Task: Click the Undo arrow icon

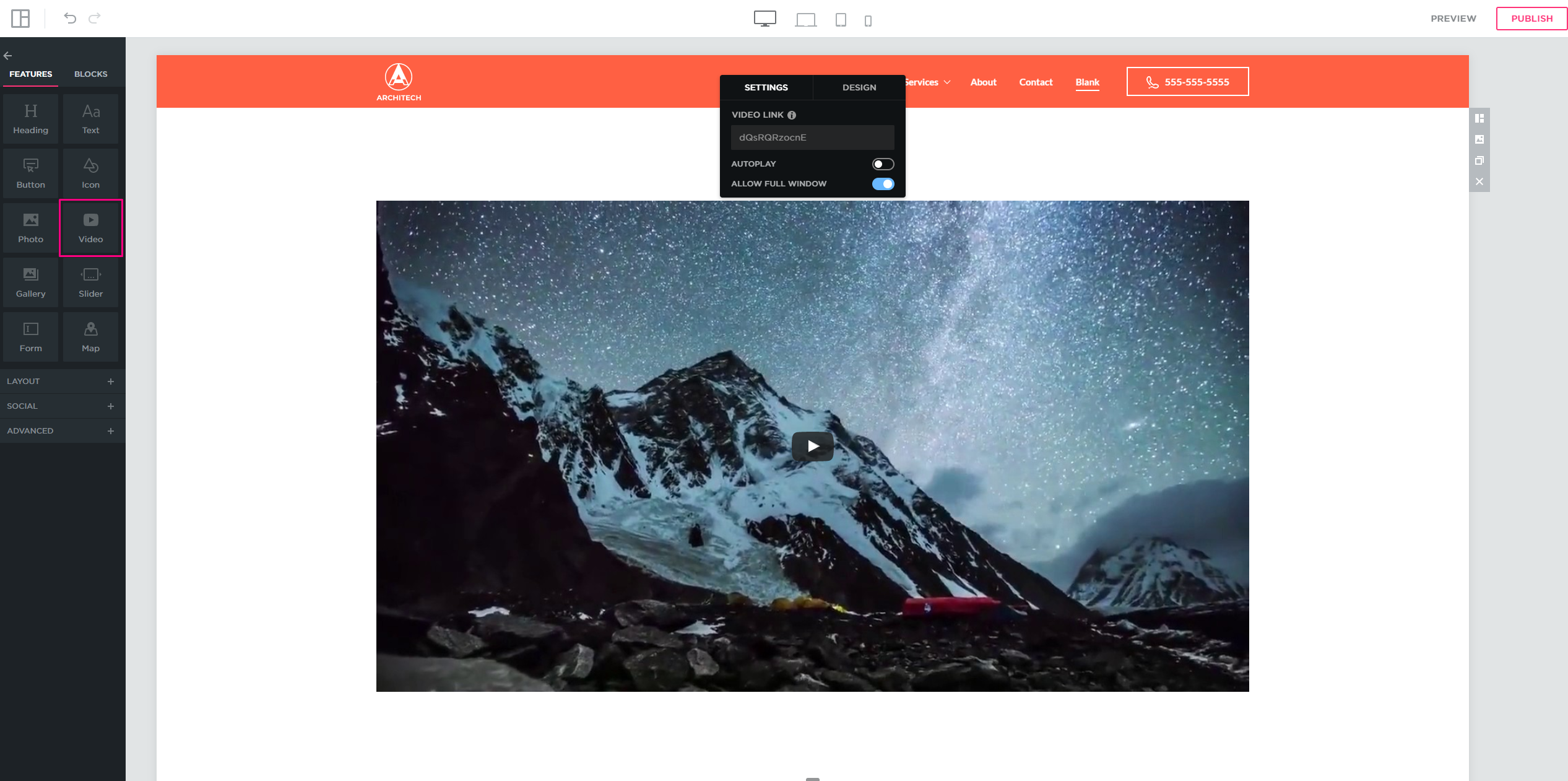Action: tap(70, 18)
